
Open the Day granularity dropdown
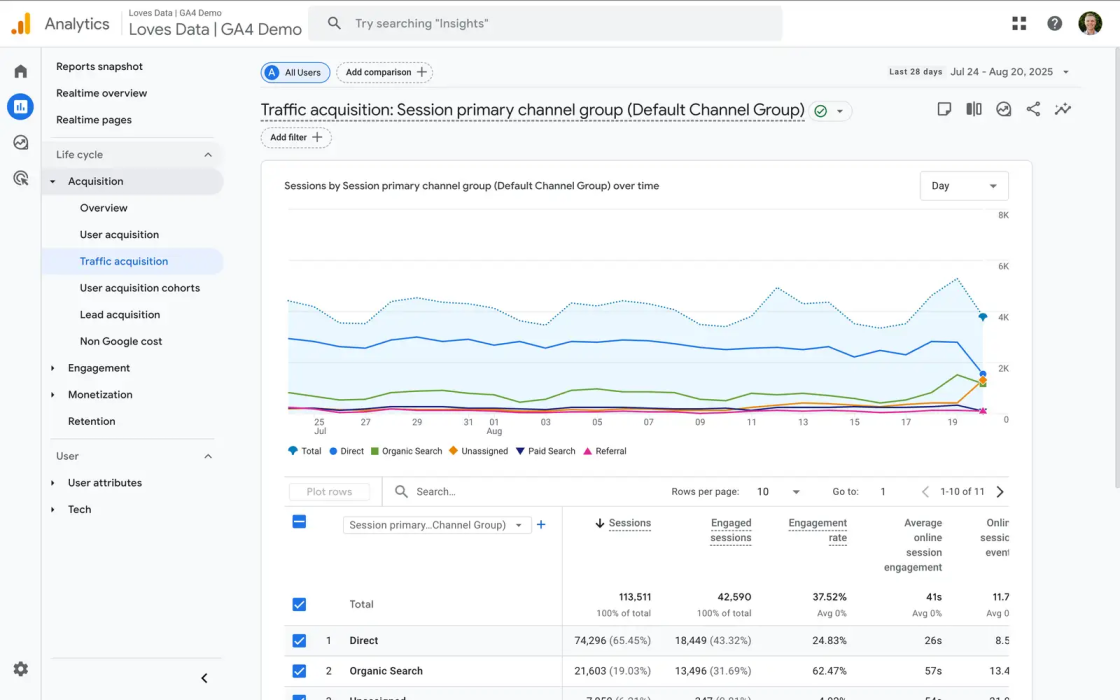(x=963, y=185)
